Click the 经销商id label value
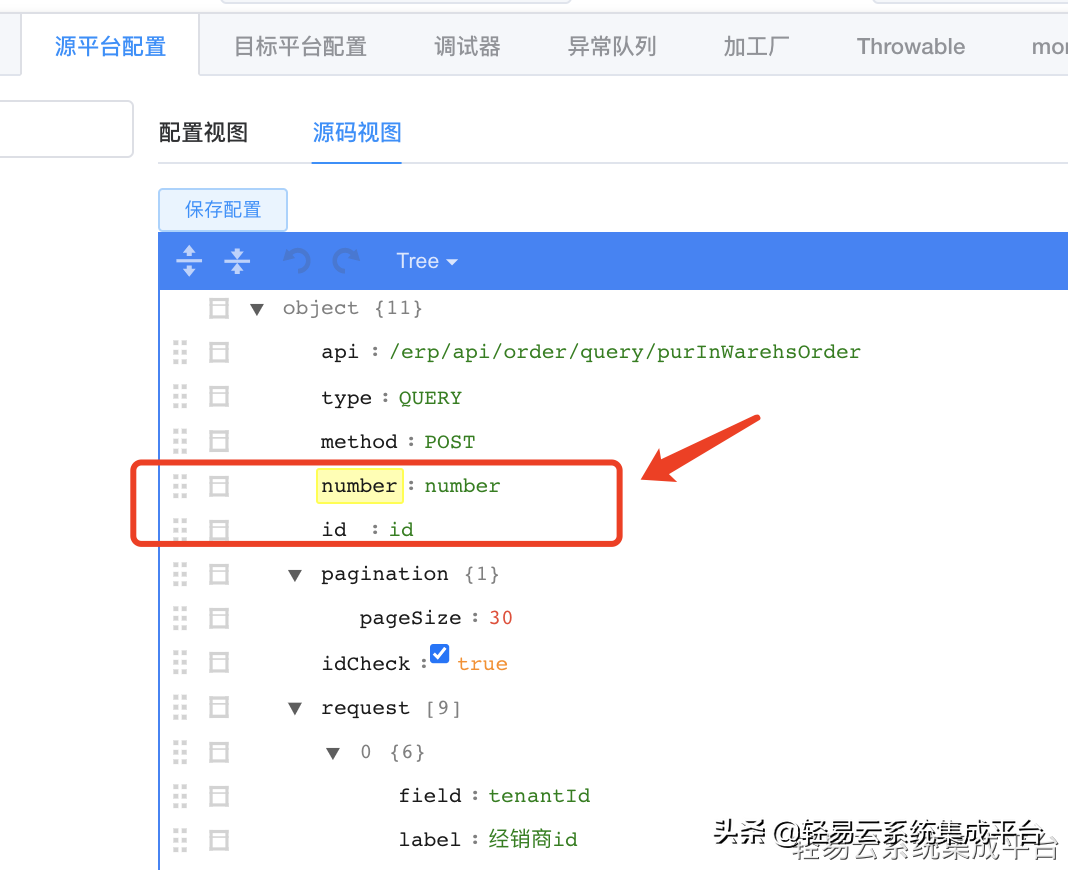The image size is (1068, 870). [533, 839]
